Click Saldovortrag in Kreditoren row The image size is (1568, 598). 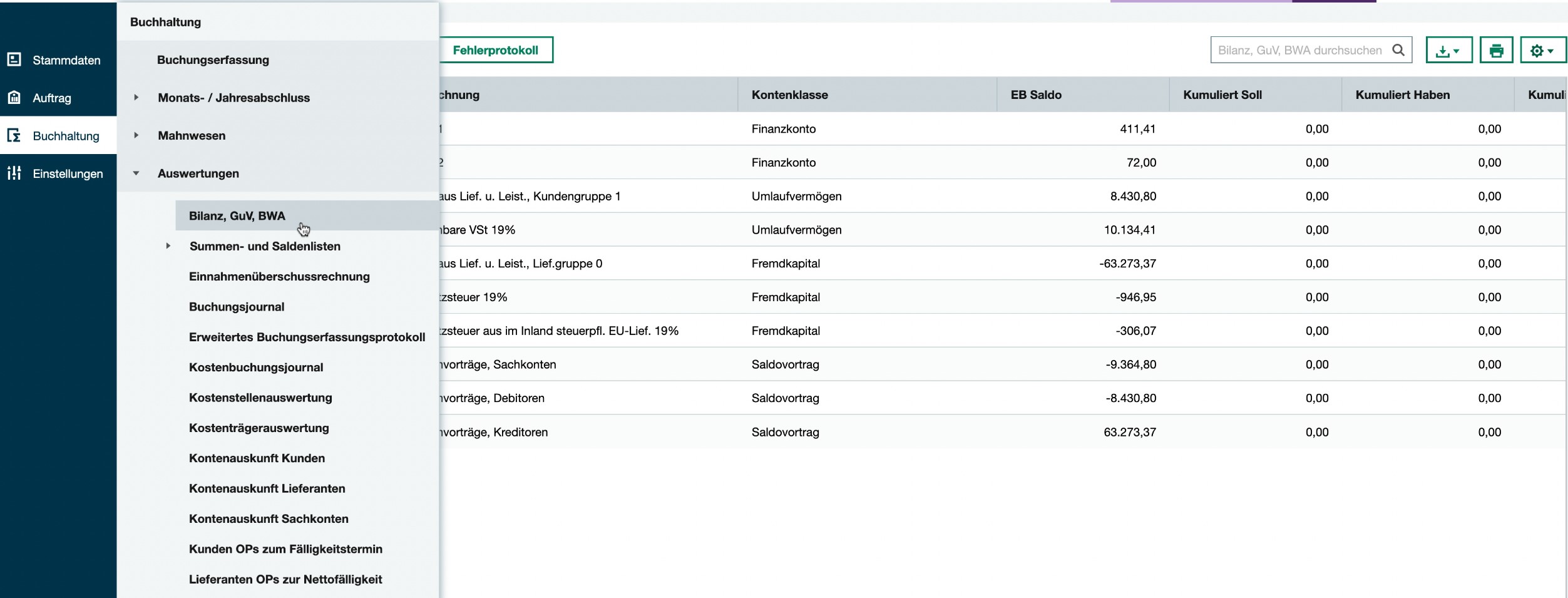785,432
